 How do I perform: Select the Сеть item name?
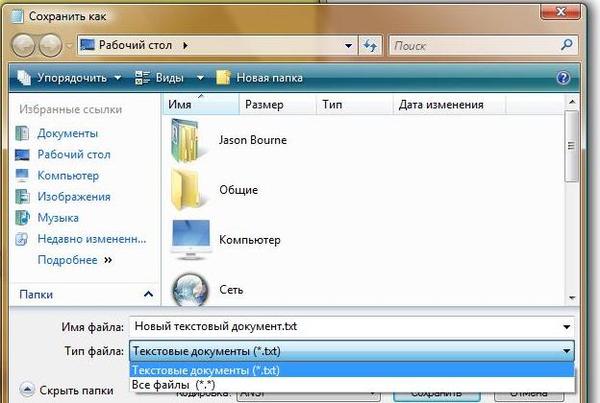point(231,290)
